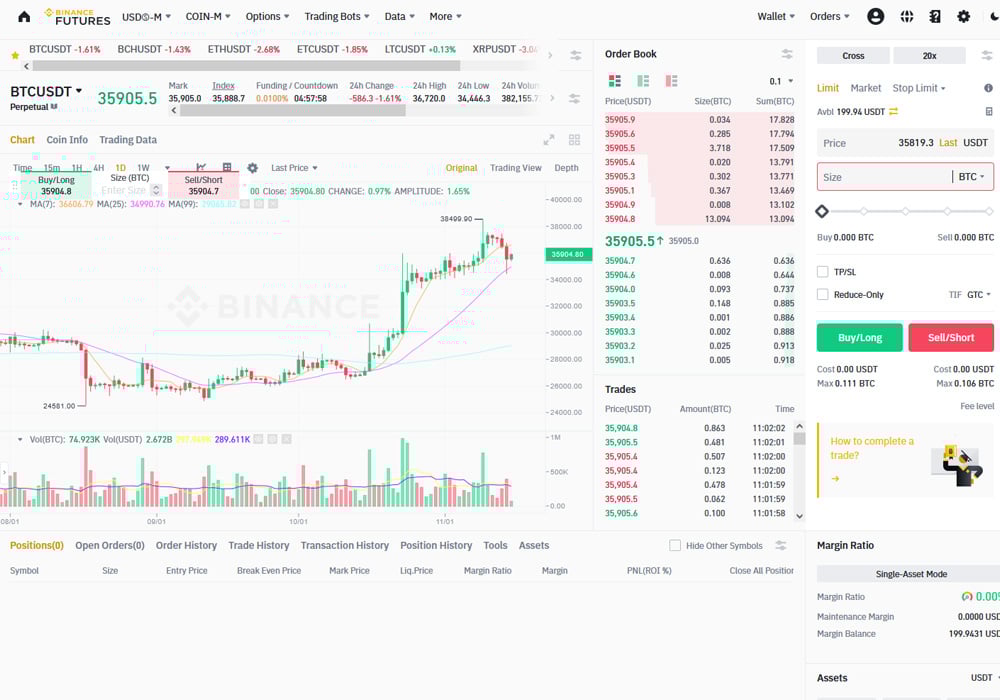Click the favorites star icon

(x=15, y=55)
